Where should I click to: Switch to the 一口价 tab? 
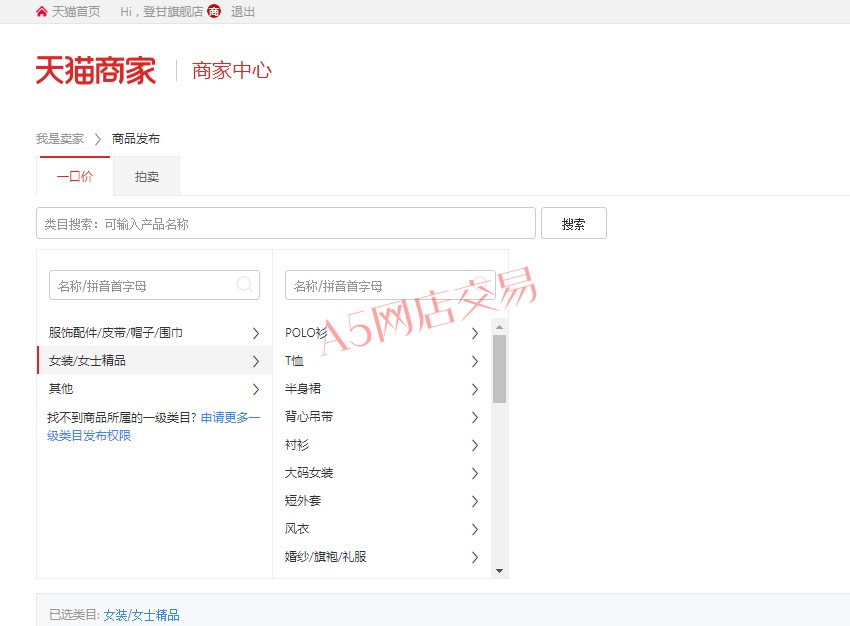(74, 176)
